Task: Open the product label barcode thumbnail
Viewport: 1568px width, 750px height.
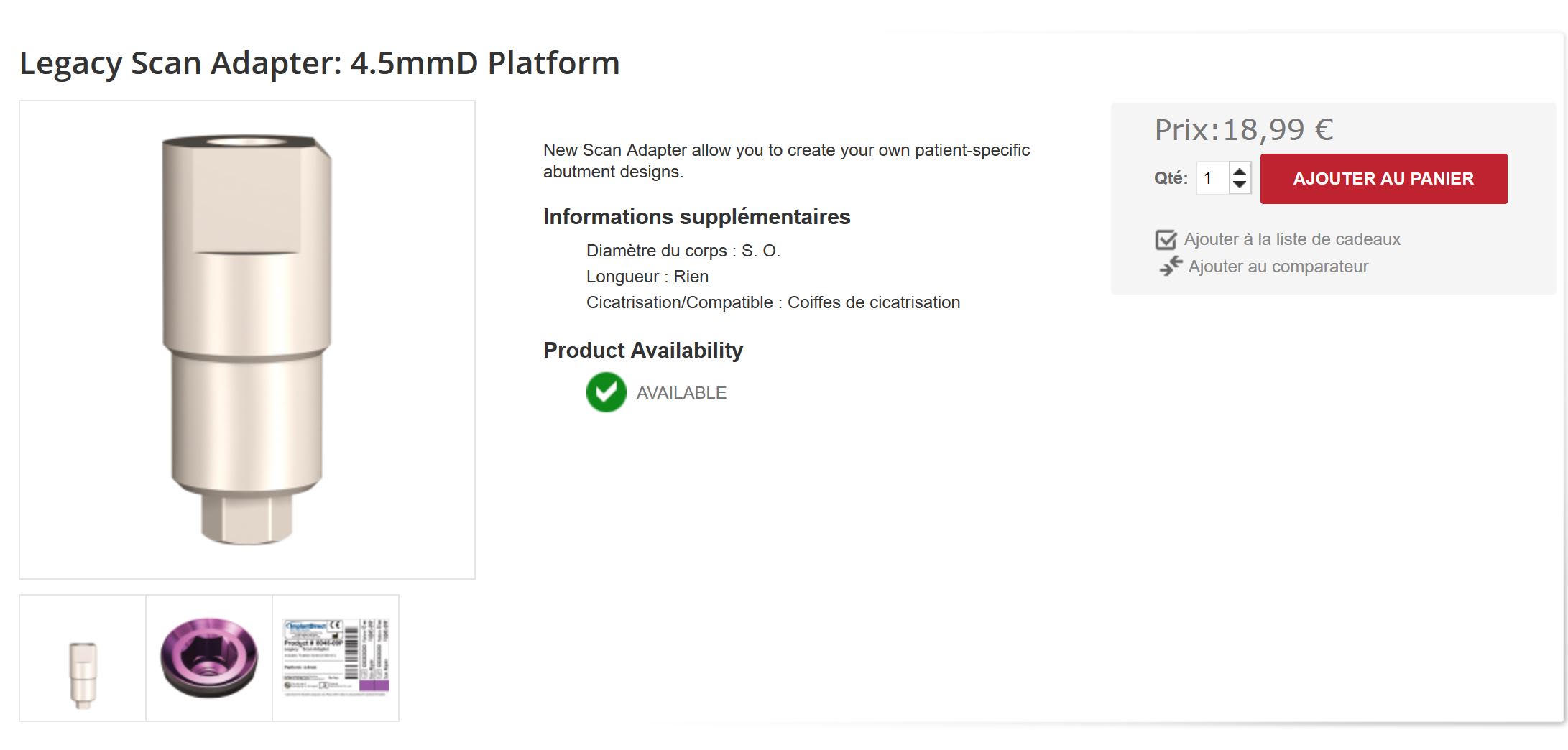Action: tap(336, 658)
